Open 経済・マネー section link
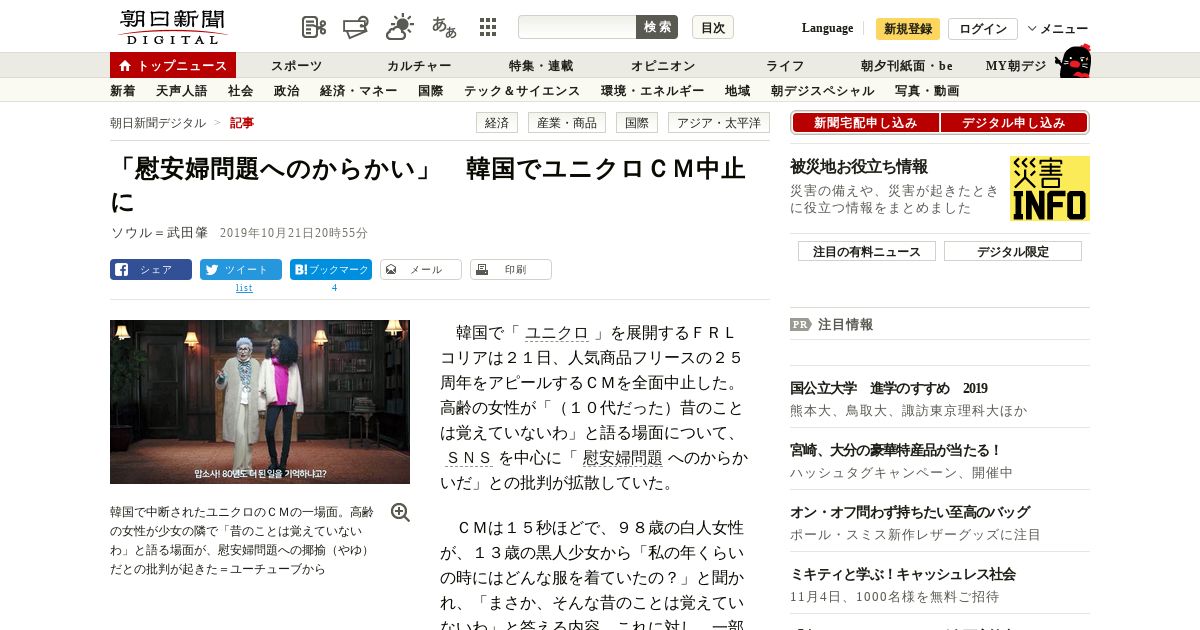This screenshot has width=1200, height=630. coord(358,91)
